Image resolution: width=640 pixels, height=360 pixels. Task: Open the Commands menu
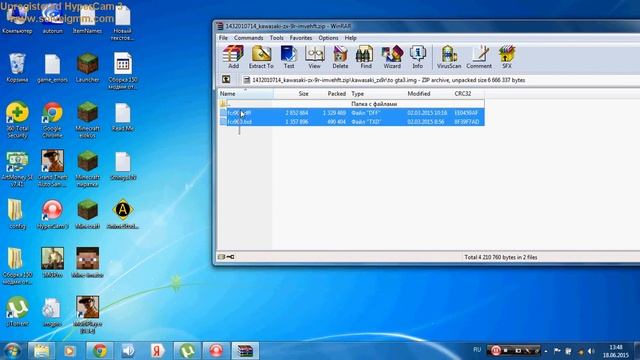coord(248,38)
